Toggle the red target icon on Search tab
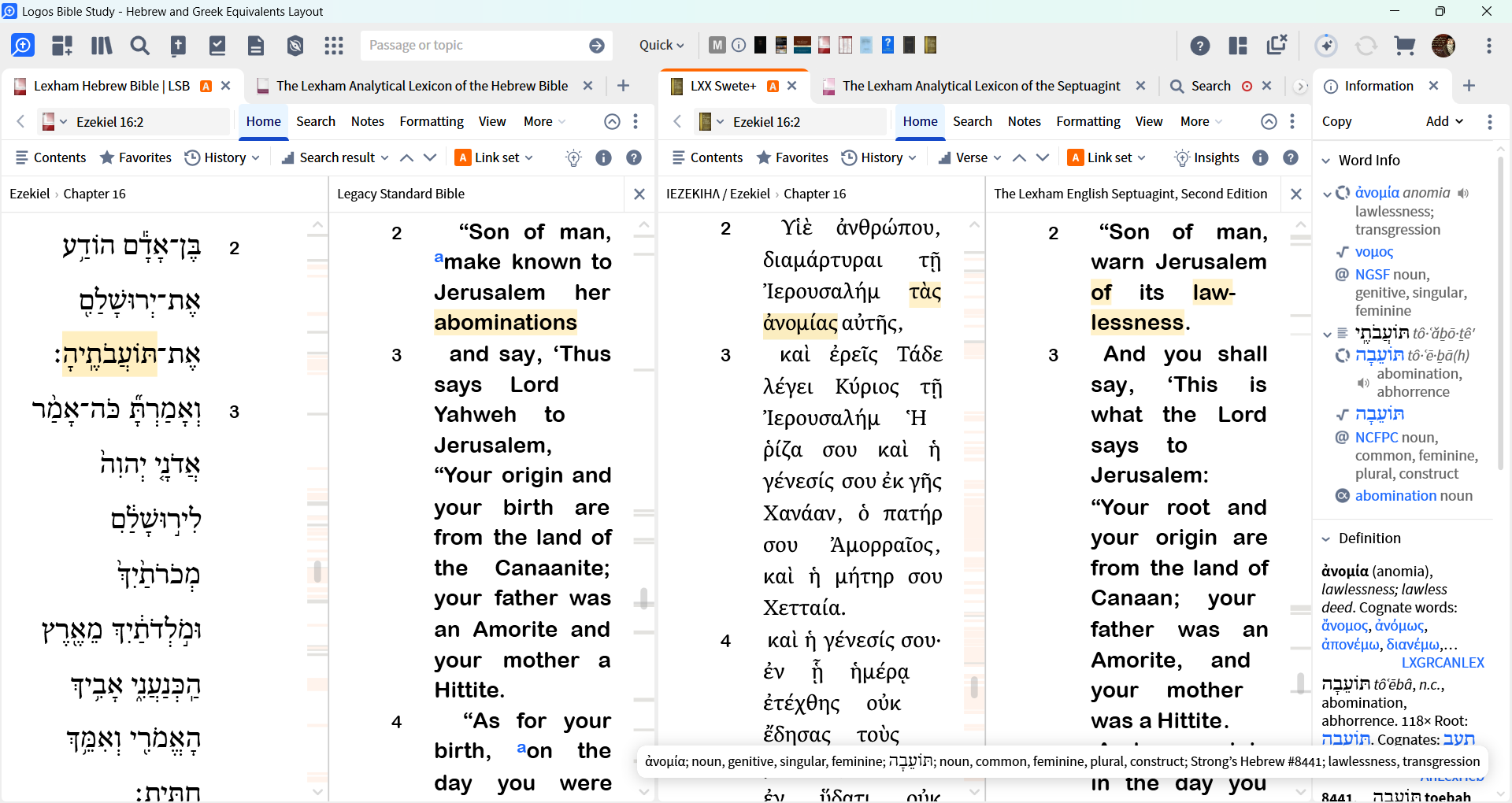1512x803 pixels. [x=1247, y=86]
